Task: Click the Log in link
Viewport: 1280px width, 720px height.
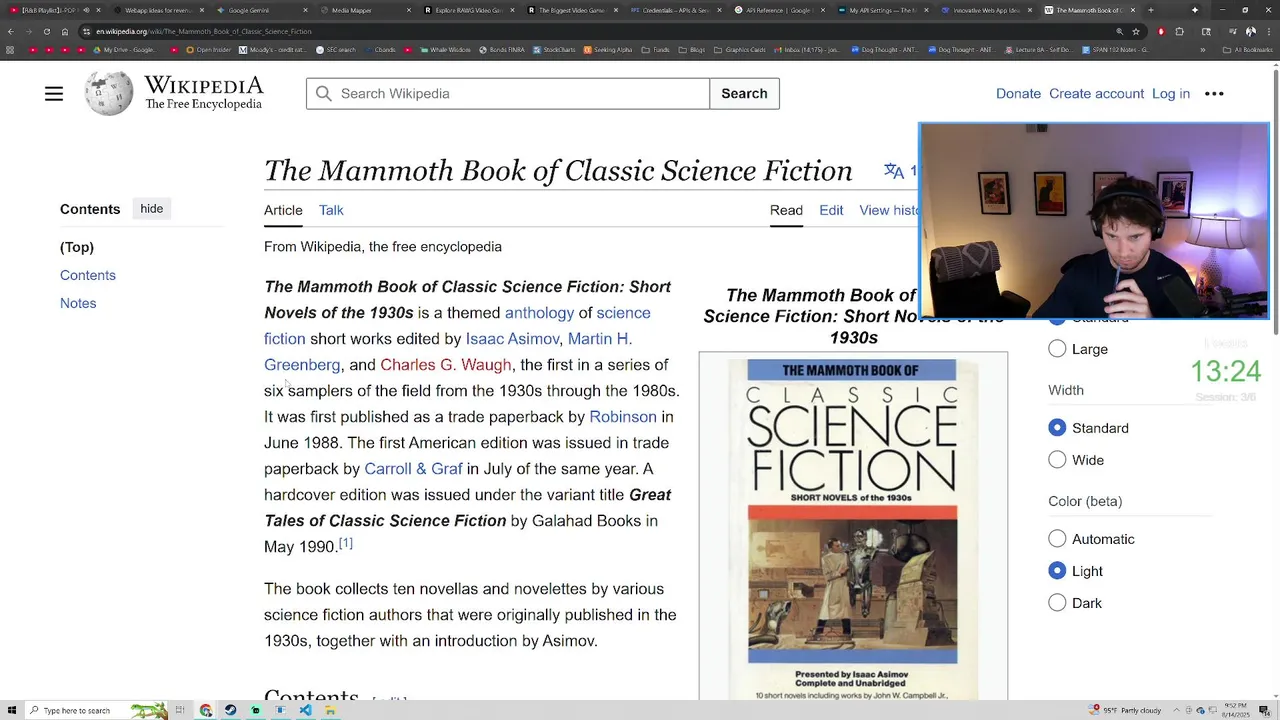Action: click(x=1171, y=94)
